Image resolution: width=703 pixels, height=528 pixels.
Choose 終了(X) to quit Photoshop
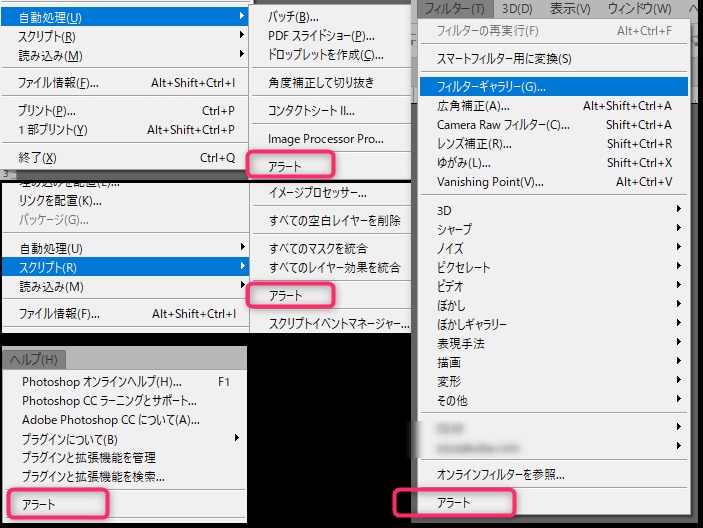[x=38, y=158]
